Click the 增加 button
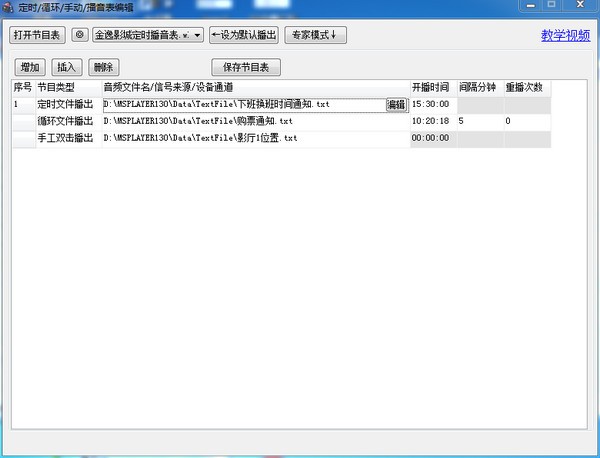Screen dimensions: 600x458 pos(30,67)
